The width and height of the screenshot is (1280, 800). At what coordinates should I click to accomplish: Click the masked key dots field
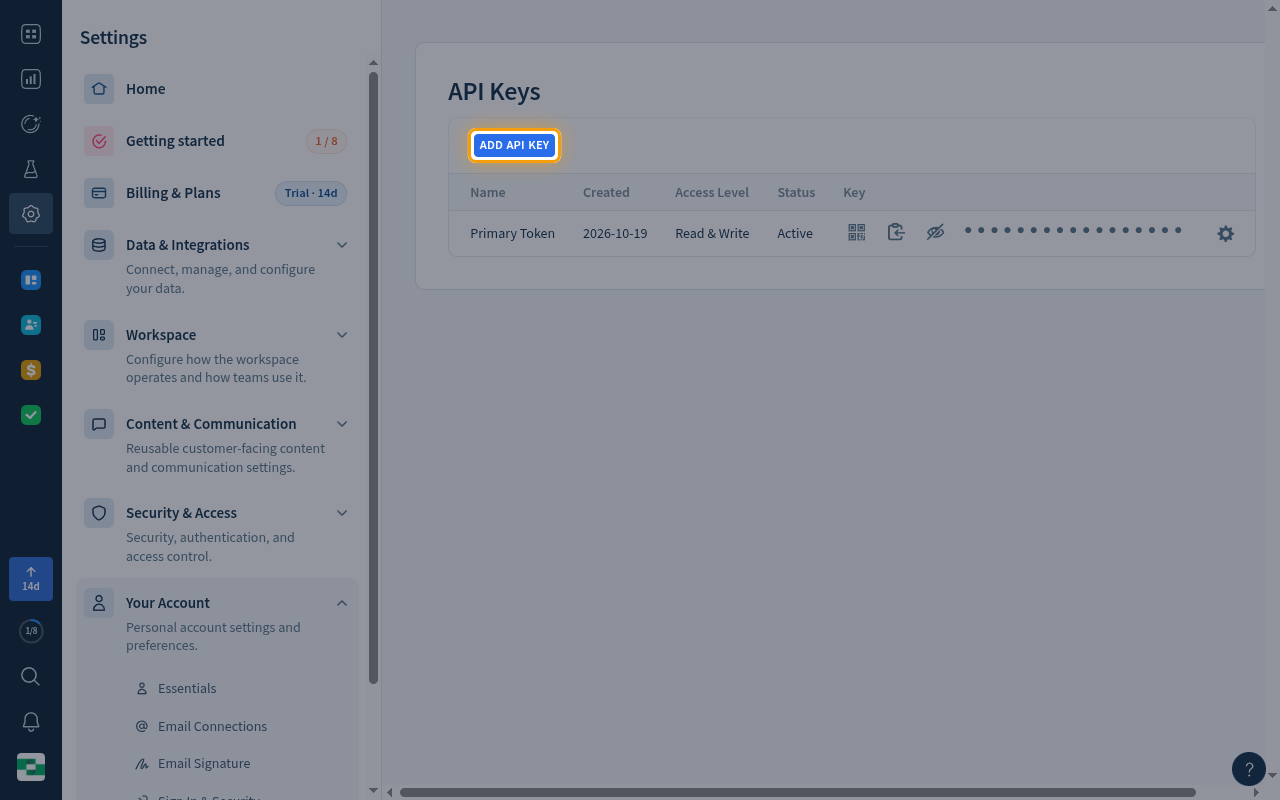[x=1073, y=231]
